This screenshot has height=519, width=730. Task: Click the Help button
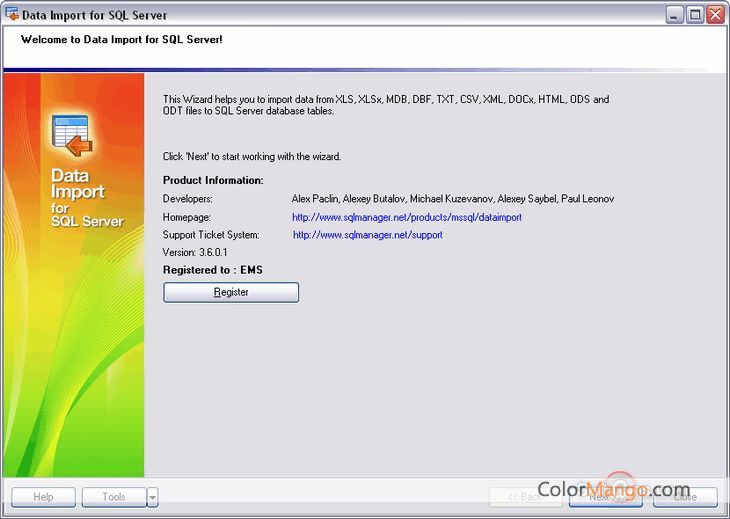tap(43, 497)
